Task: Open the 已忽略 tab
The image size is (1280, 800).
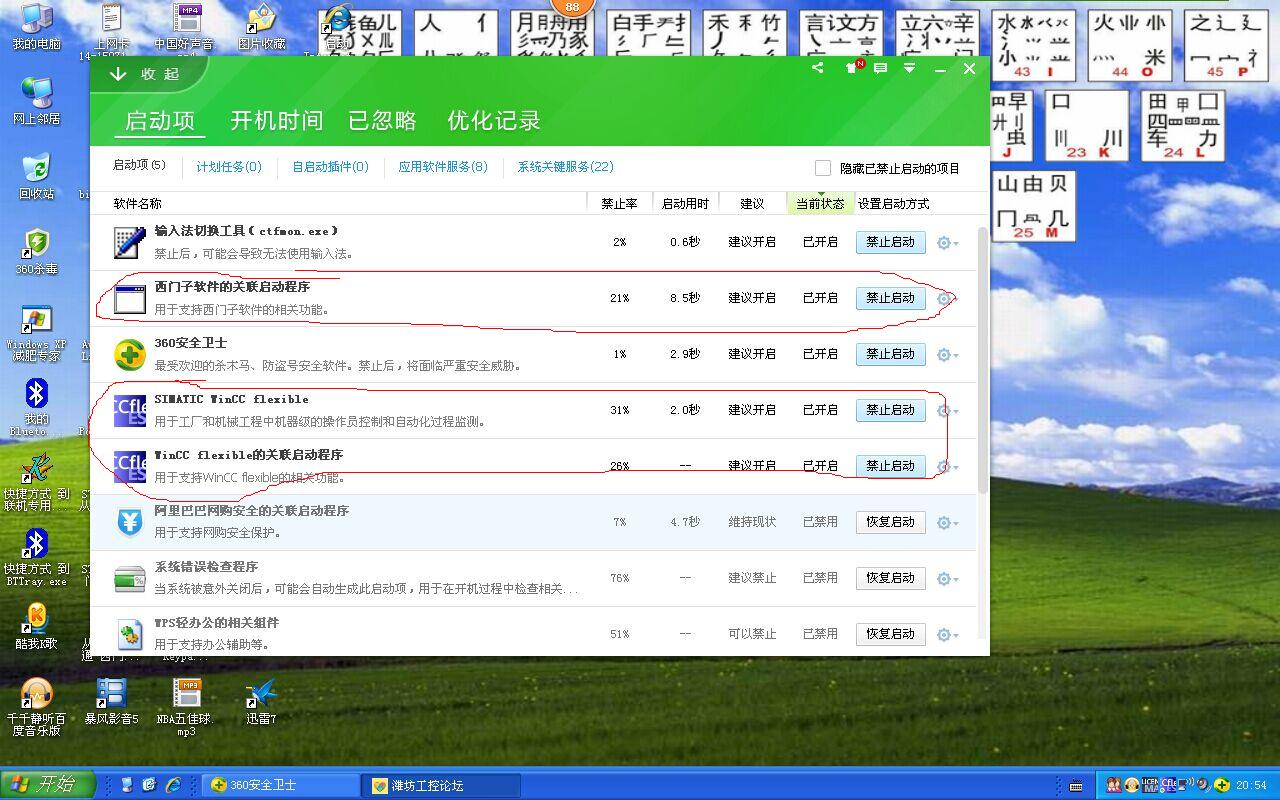Action: click(382, 121)
